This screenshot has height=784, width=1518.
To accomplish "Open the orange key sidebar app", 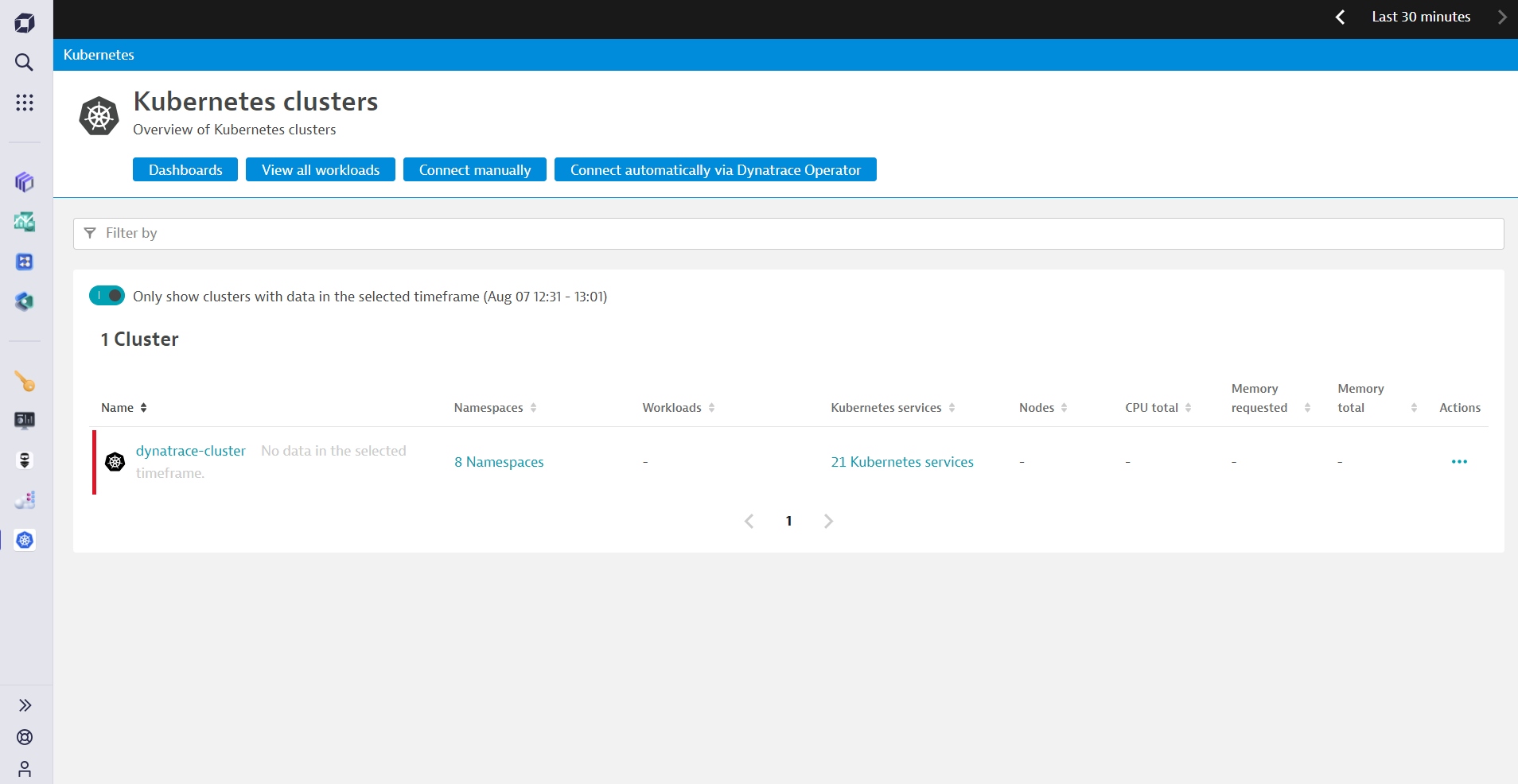I will [25, 382].
